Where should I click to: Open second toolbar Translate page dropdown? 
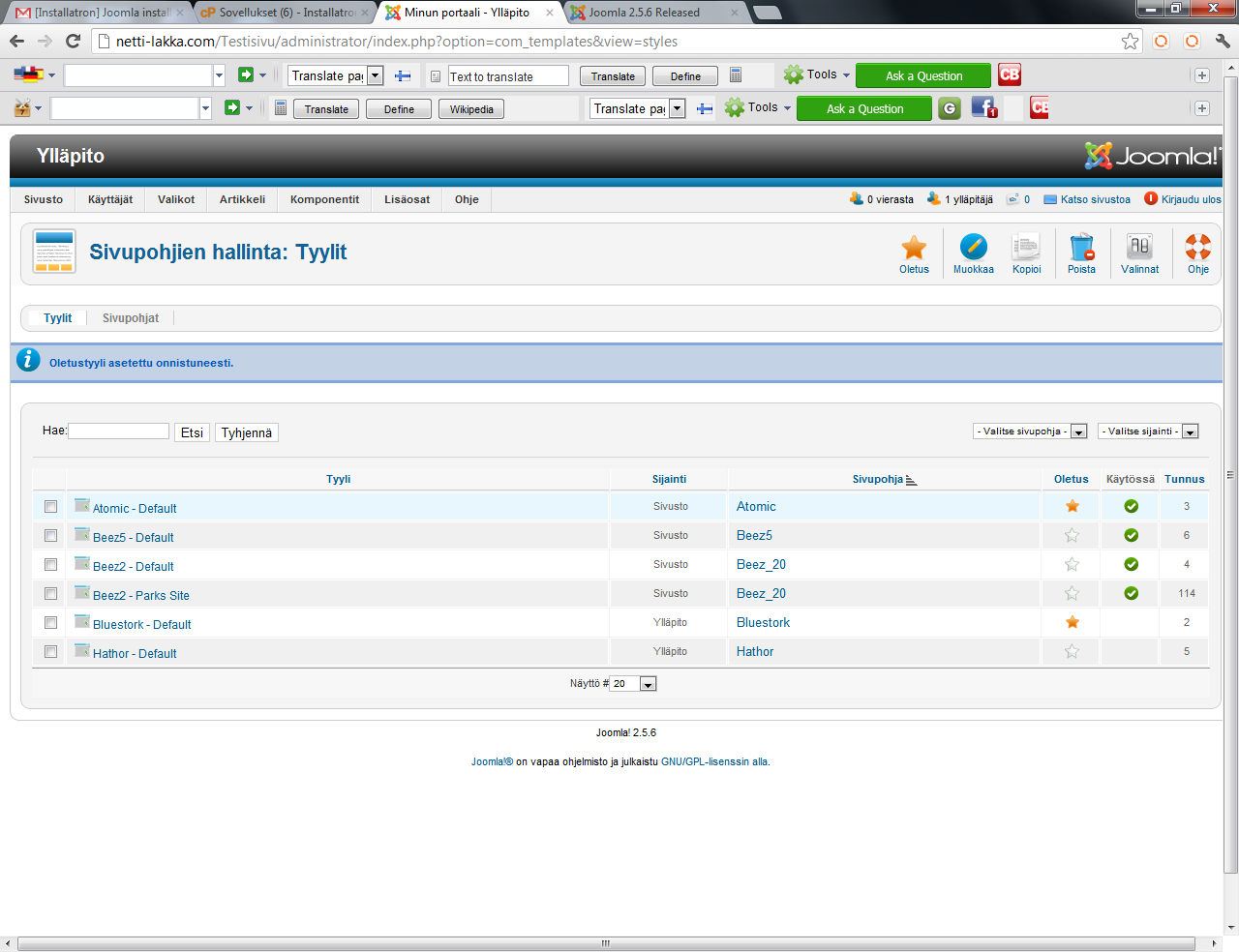638,108
